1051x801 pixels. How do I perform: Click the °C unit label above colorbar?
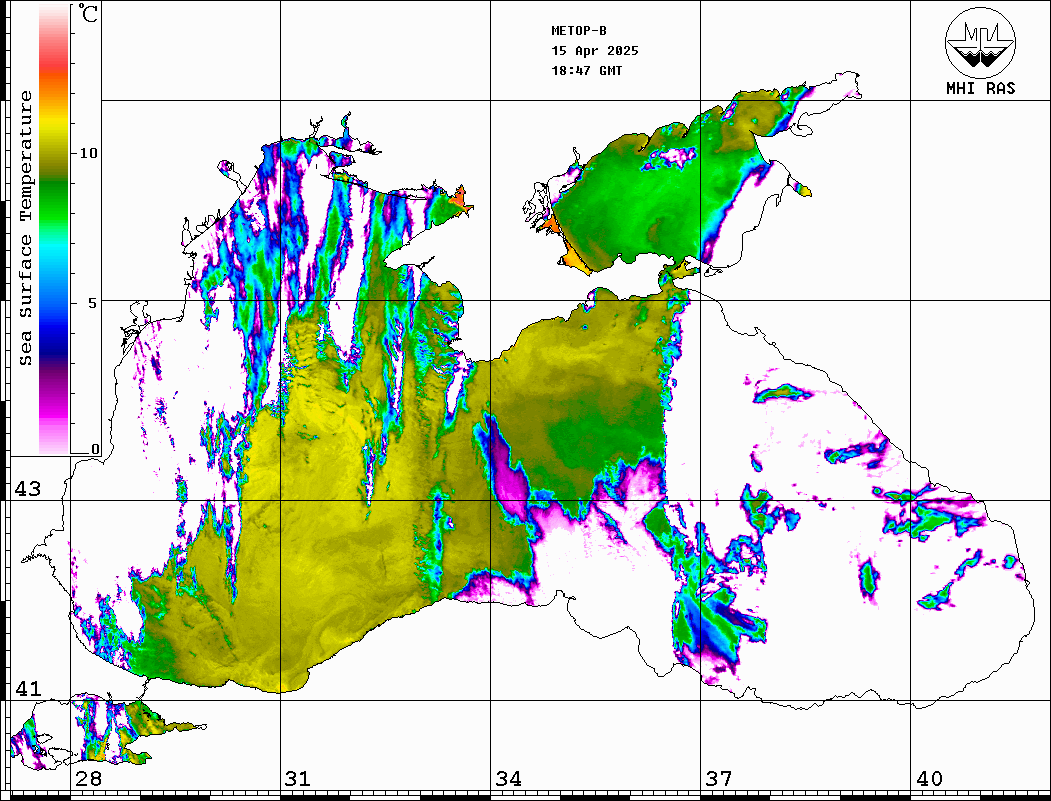click(89, 16)
